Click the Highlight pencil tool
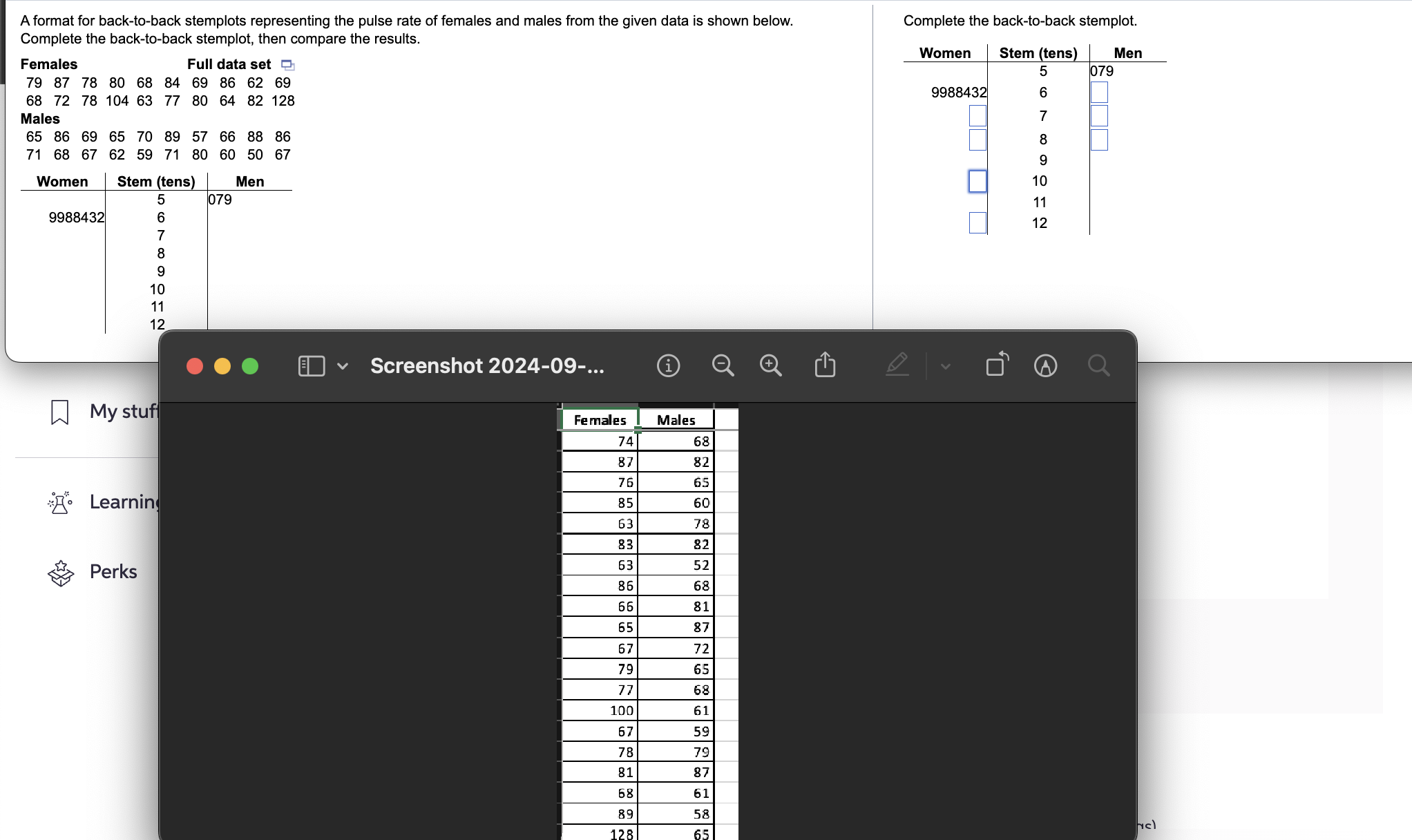 point(897,364)
